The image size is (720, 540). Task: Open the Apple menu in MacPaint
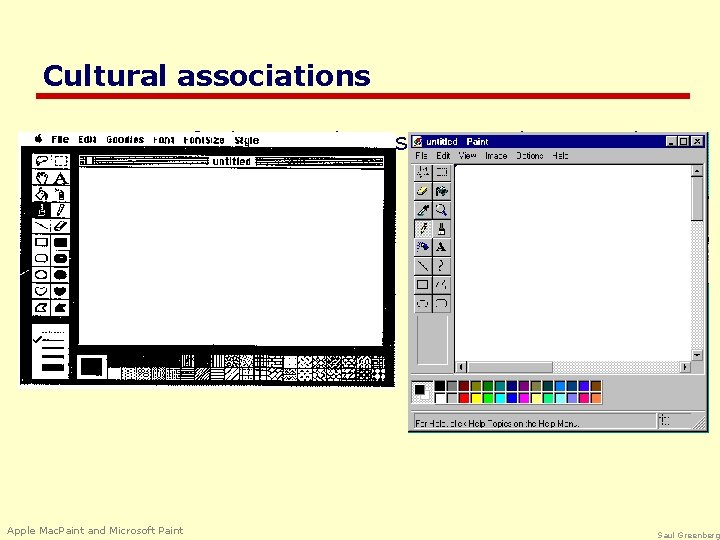(39, 139)
